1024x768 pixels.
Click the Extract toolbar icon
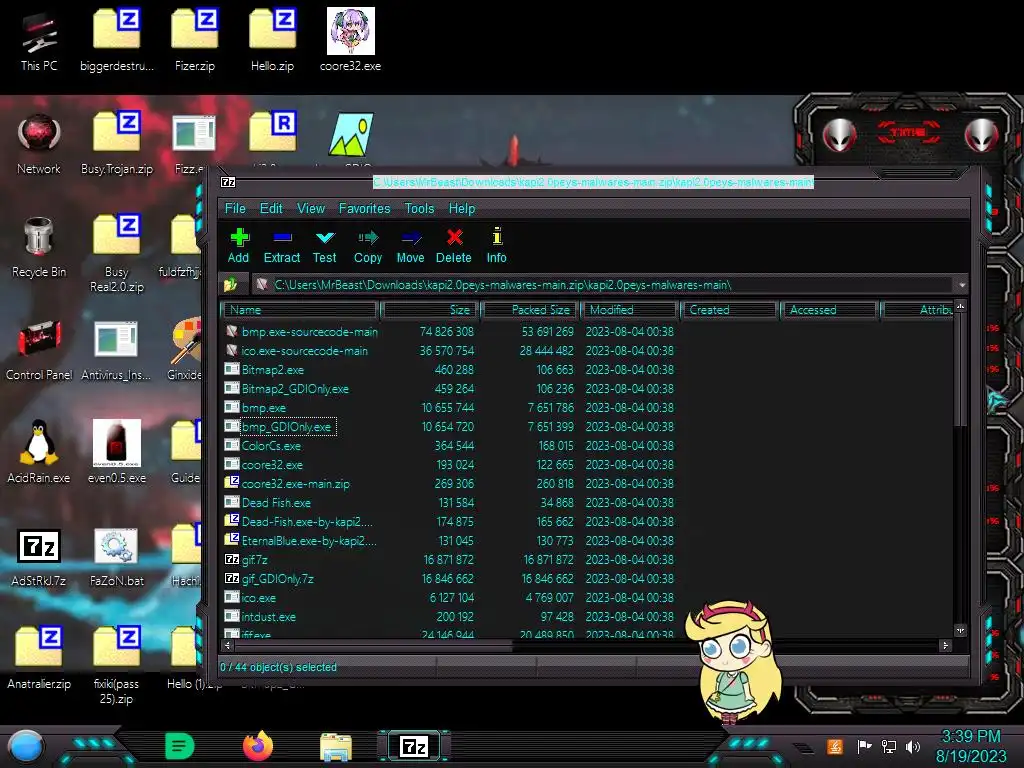[x=282, y=246]
